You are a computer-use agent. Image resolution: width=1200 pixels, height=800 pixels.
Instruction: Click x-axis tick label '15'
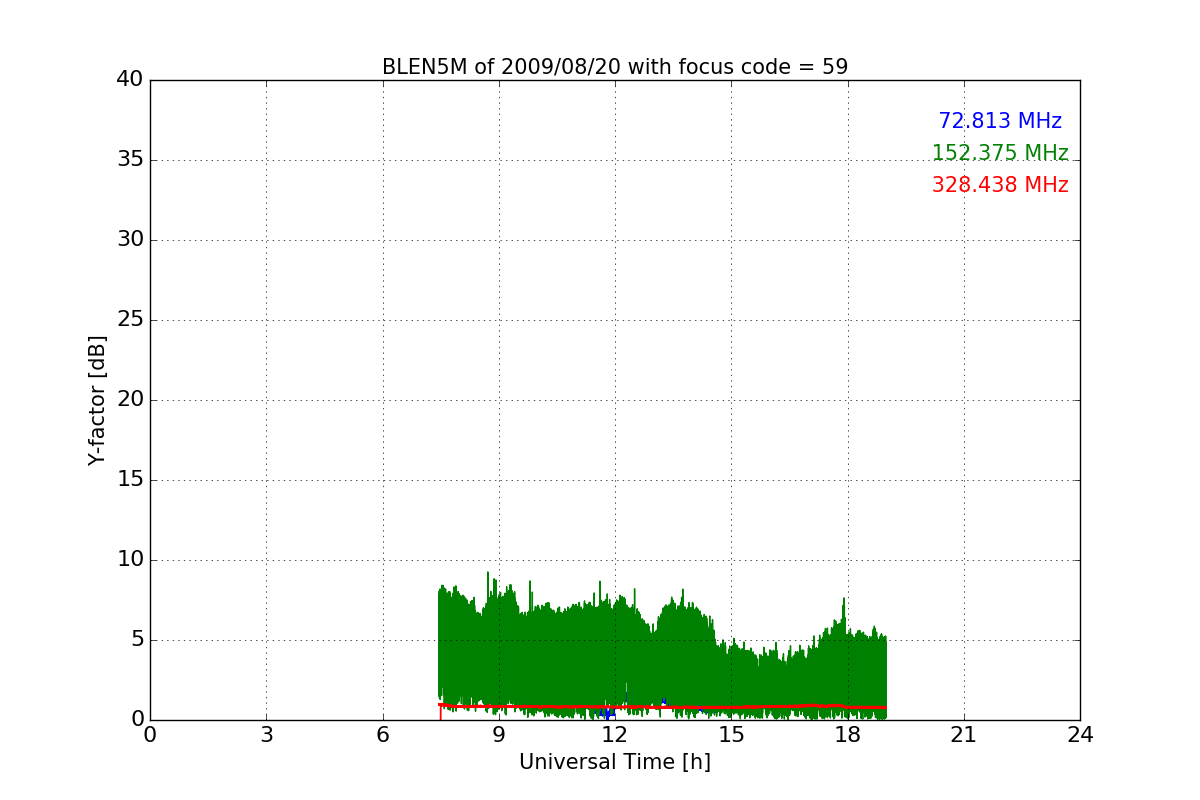(x=731, y=735)
